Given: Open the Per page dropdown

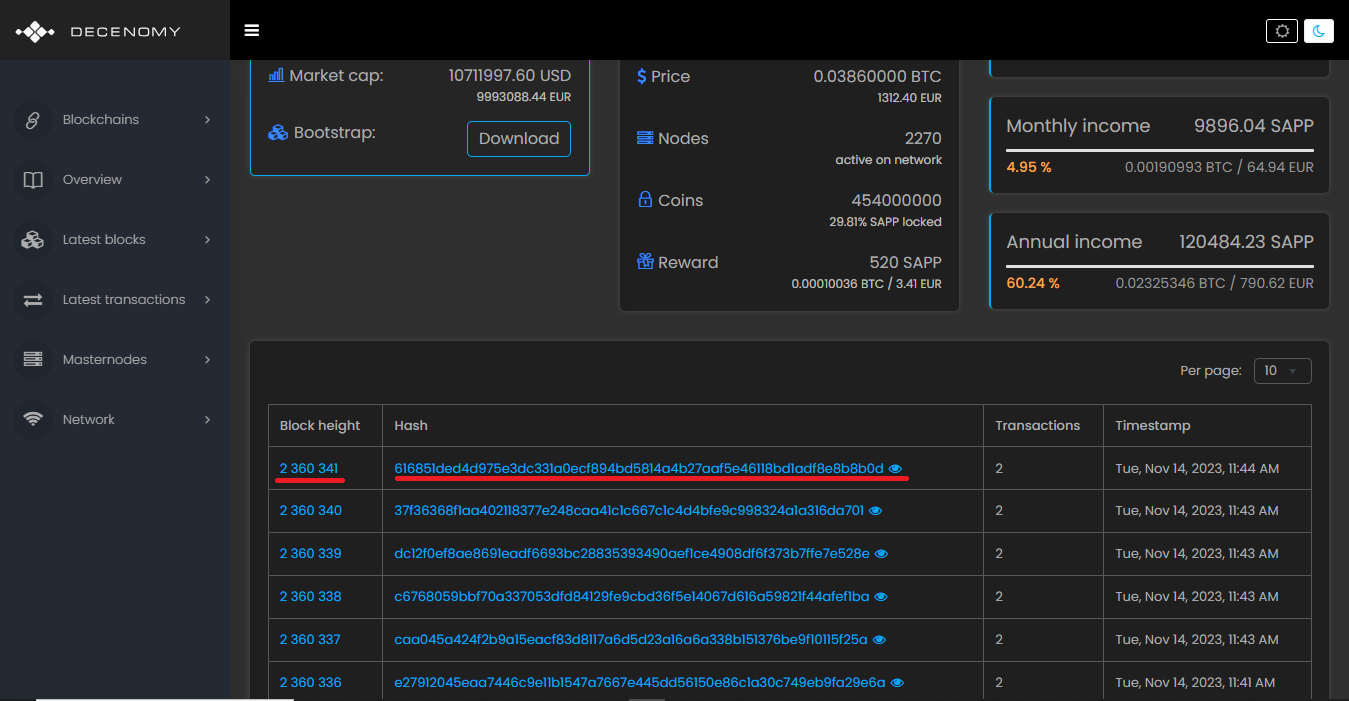Looking at the screenshot, I should pyautogui.click(x=1283, y=371).
